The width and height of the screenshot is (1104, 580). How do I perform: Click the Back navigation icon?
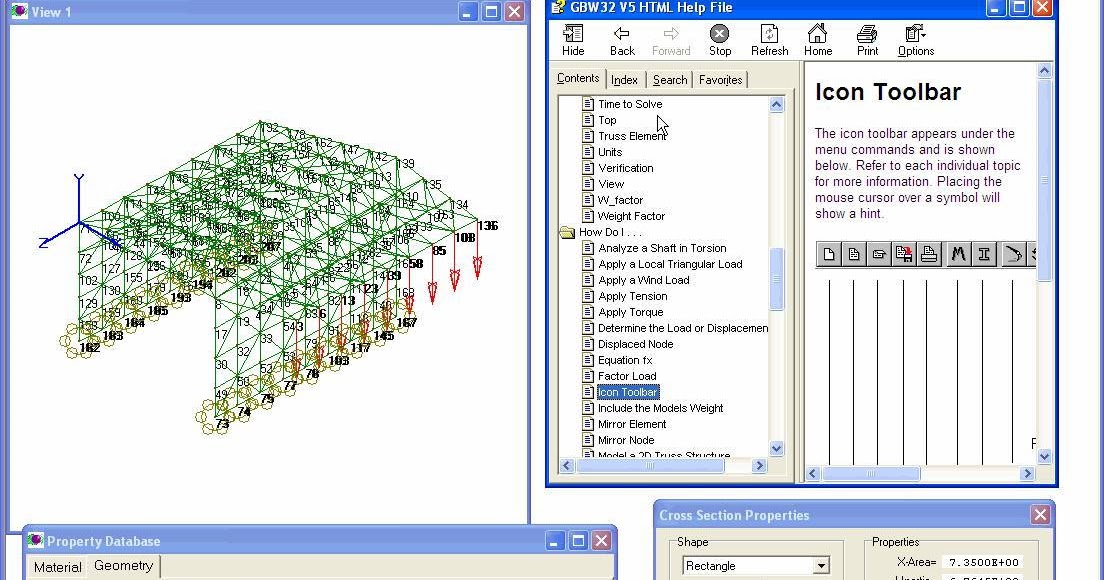point(621,40)
